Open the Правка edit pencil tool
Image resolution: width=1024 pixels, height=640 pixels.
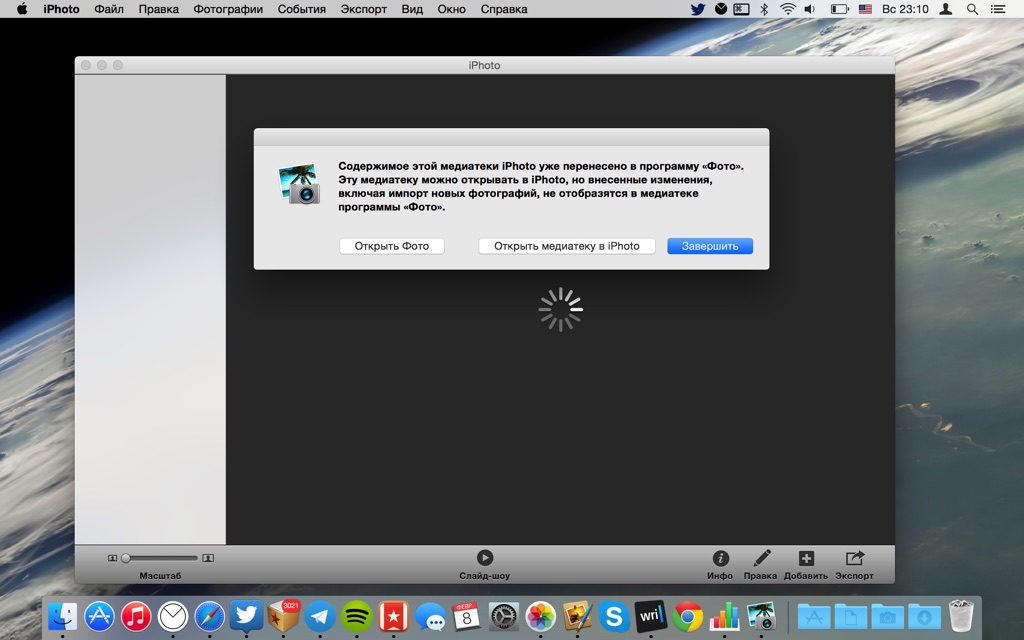coord(761,559)
